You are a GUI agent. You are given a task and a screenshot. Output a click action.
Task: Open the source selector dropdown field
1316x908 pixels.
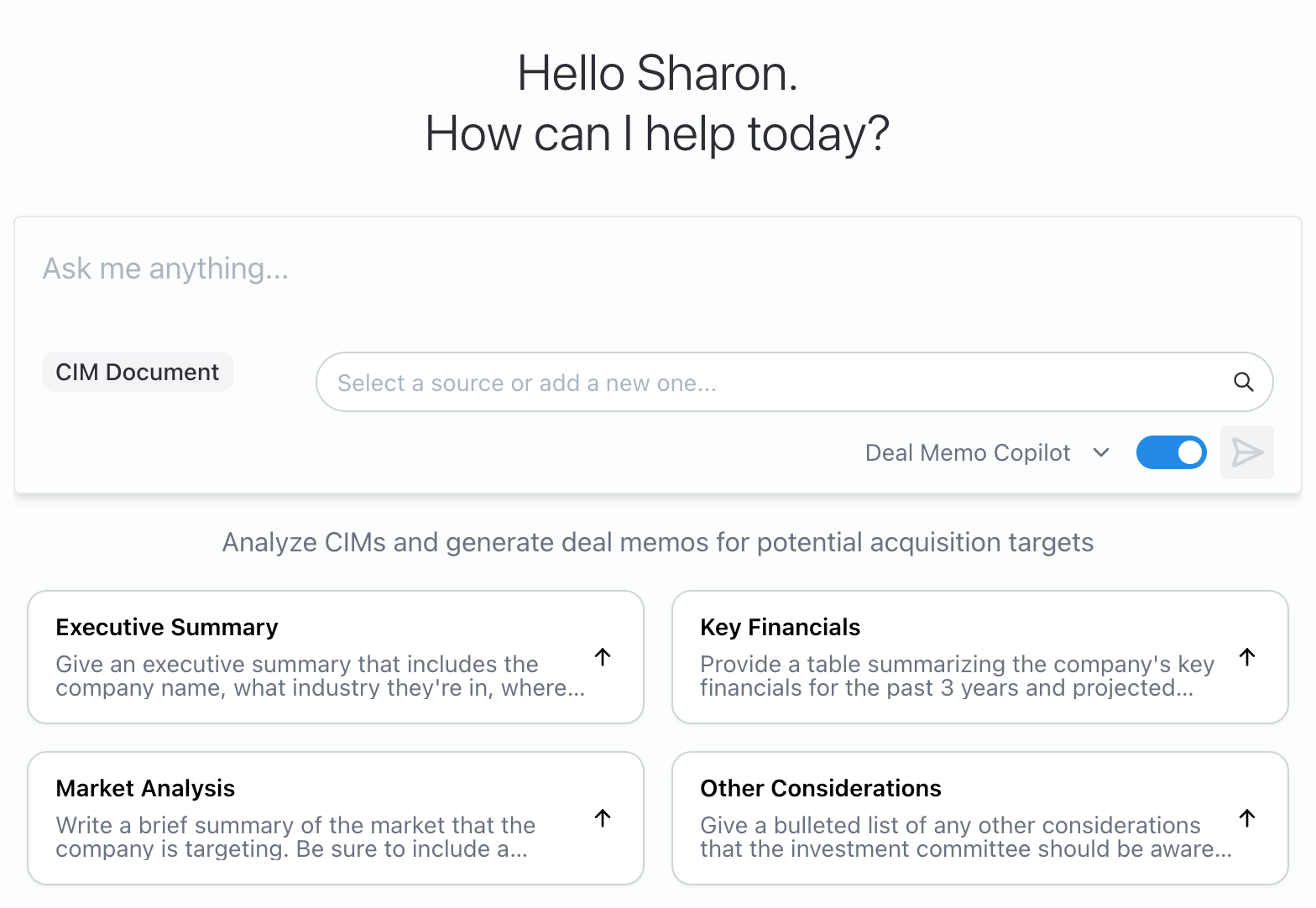755,382
